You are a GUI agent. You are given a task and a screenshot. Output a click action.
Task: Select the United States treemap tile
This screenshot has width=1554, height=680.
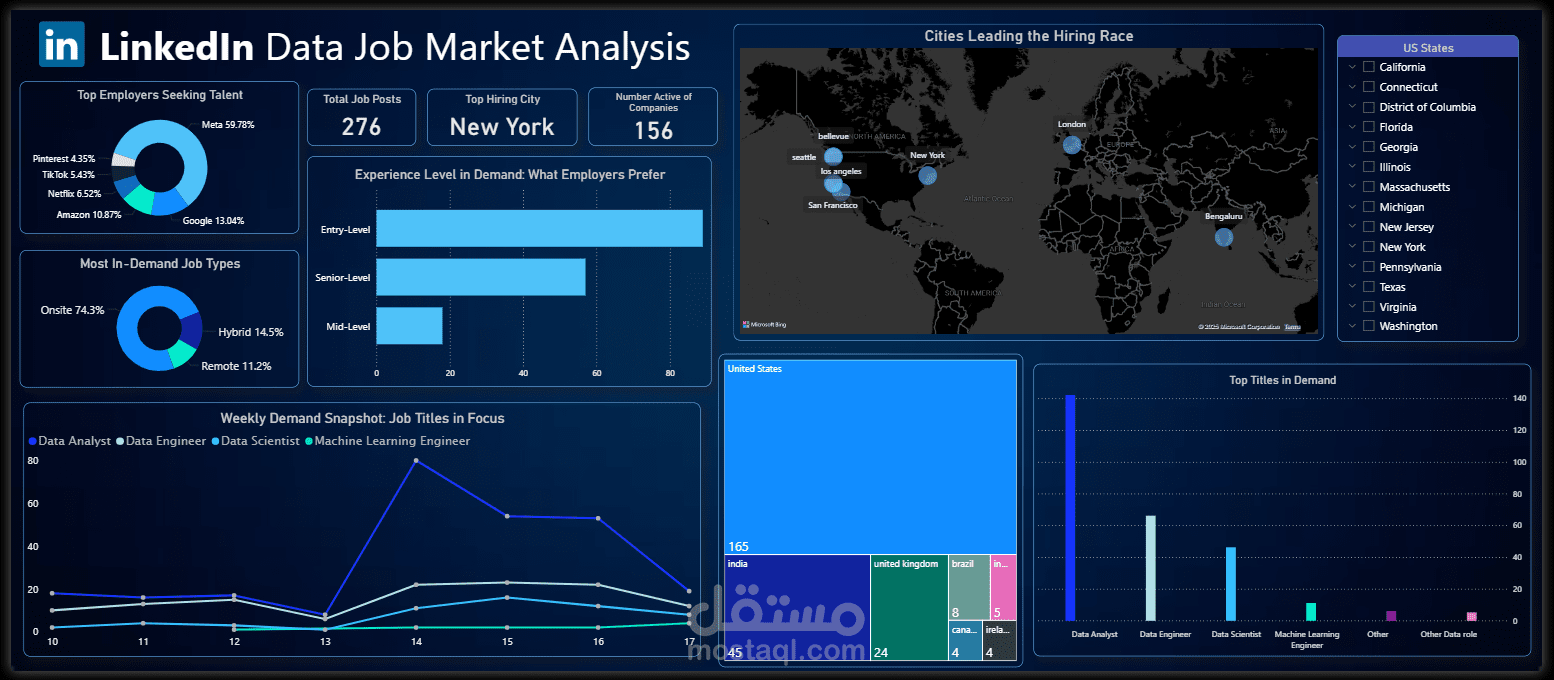[870, 457]
